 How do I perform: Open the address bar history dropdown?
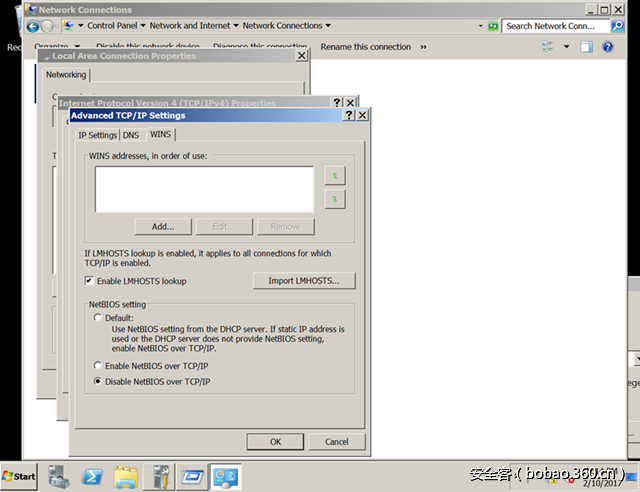(x=480, y=26)
